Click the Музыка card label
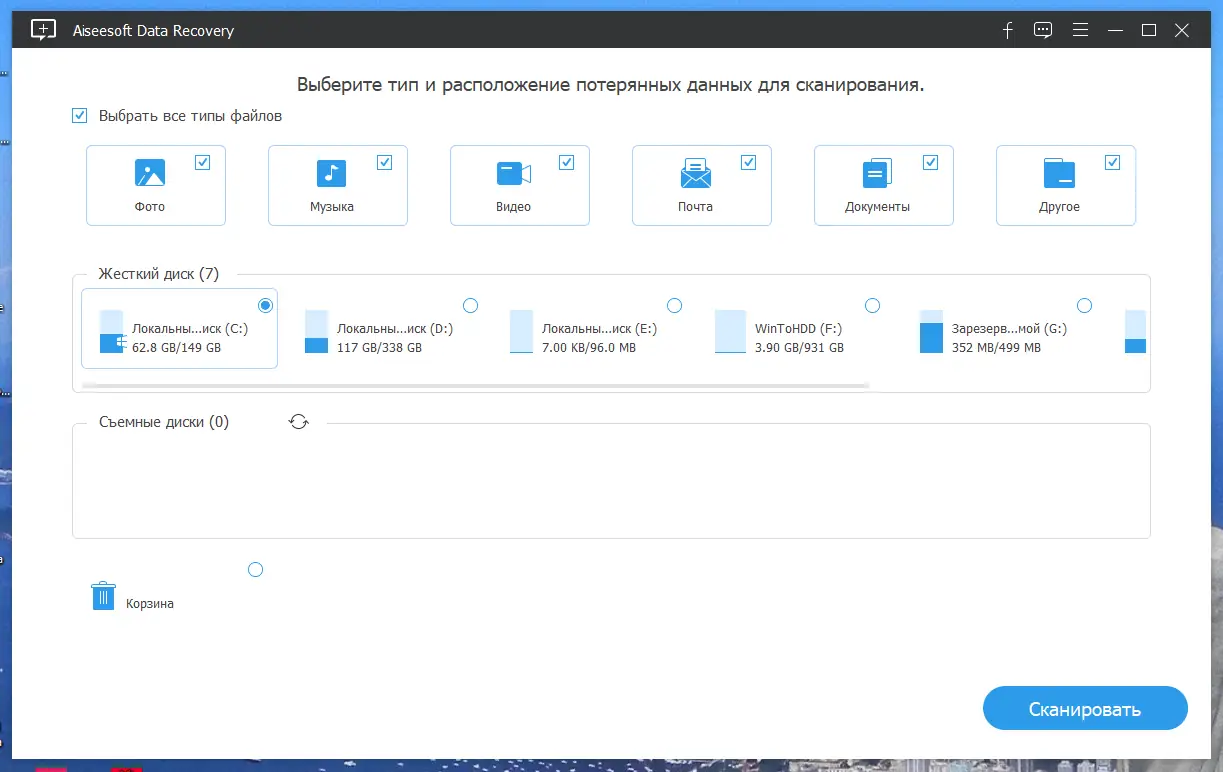Screen dimensions: 1223x772 pos(331,207)
